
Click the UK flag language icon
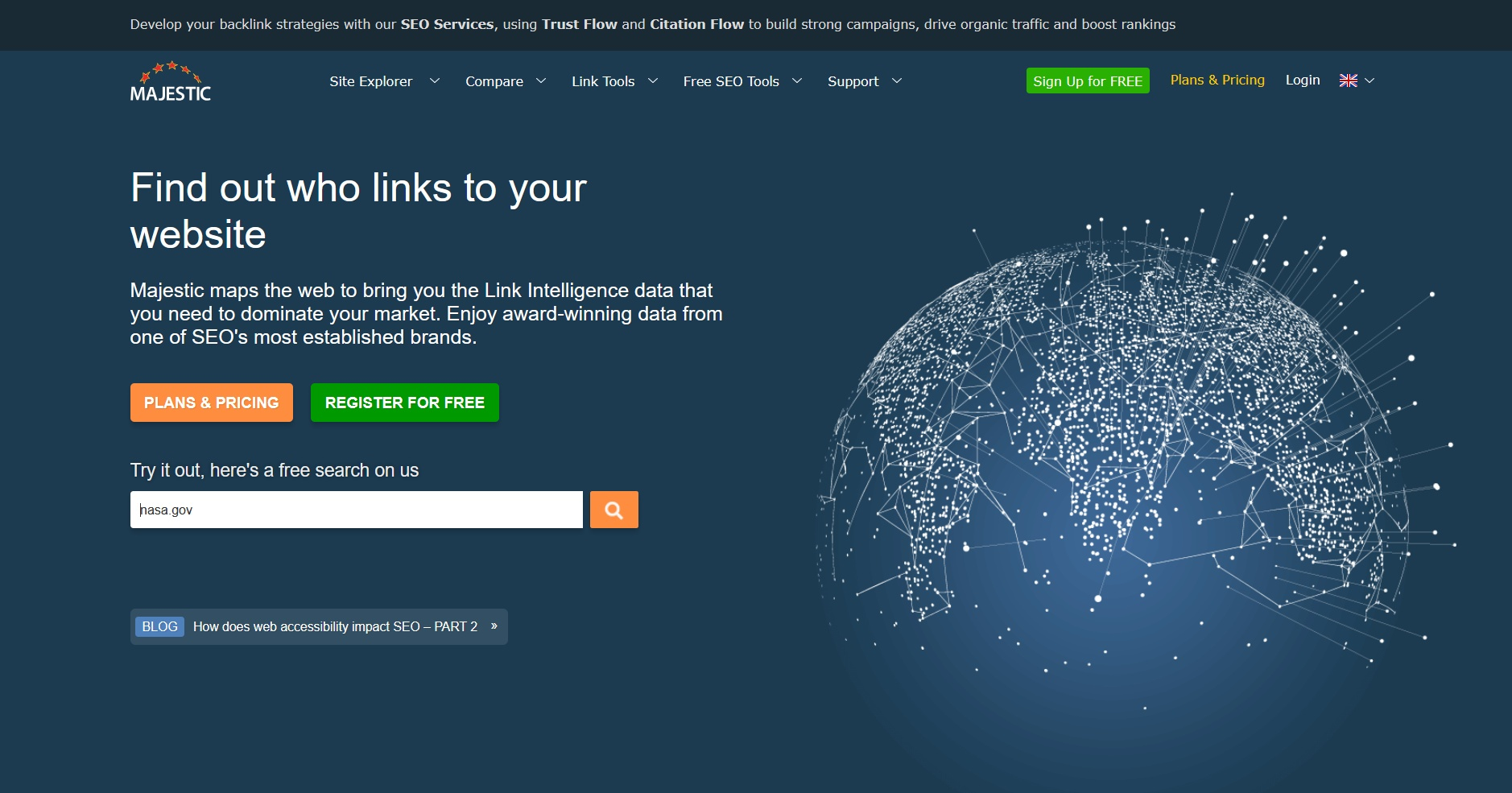click(x=1349, y=81)
